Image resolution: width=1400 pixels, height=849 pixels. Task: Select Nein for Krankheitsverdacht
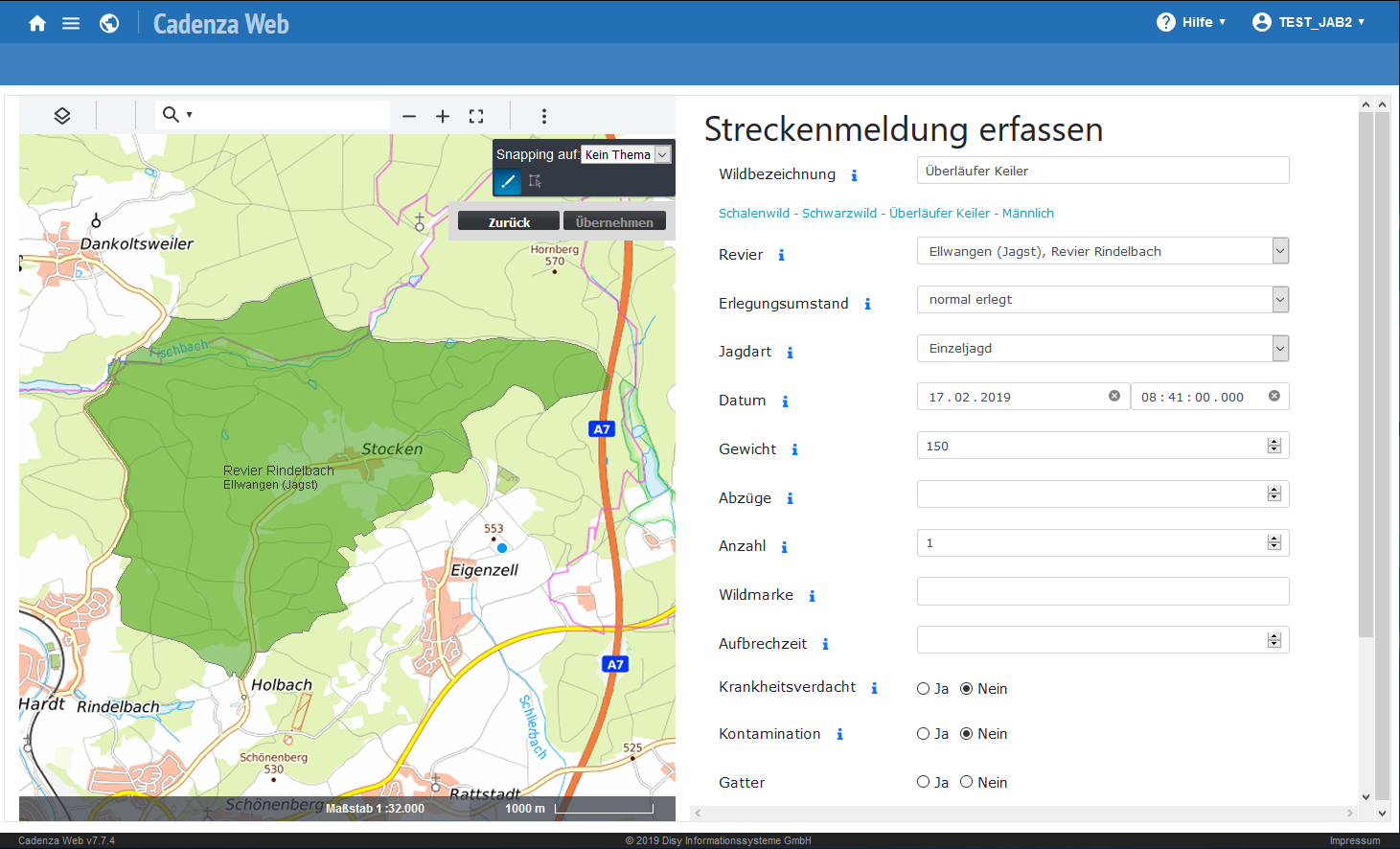click(x=967, y=688)
